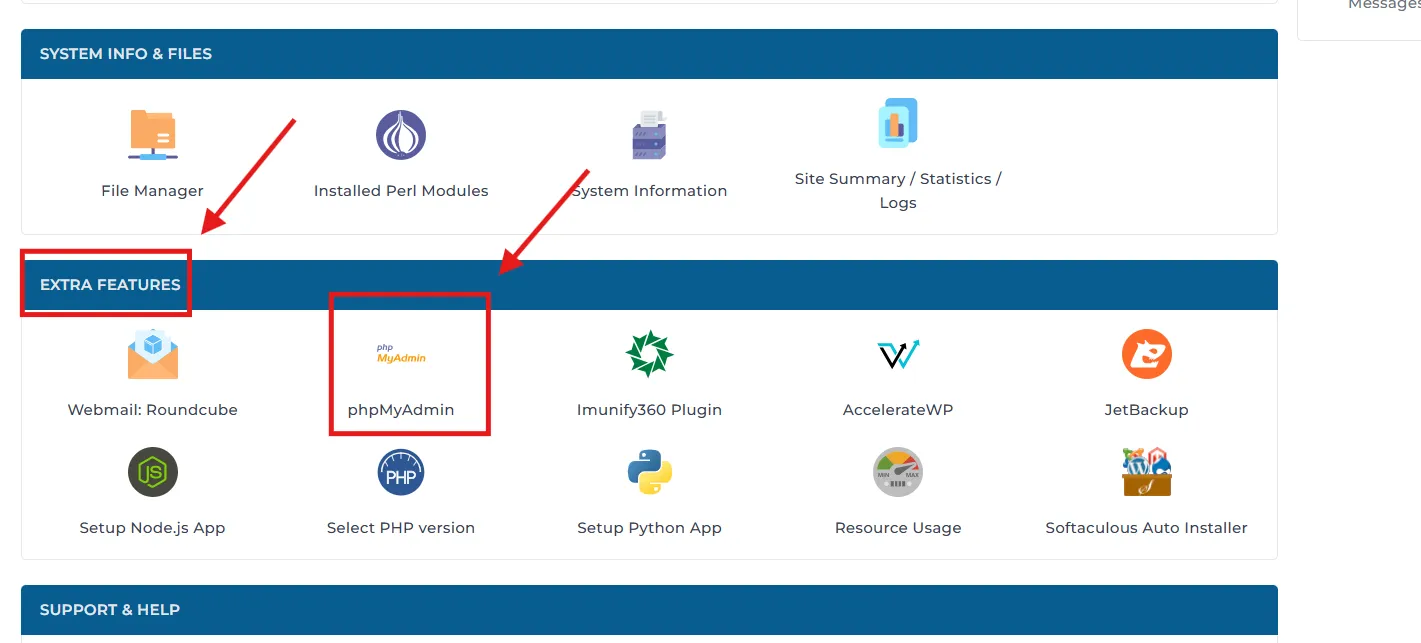Click the "Softaculous Auto Installer" text label
1421x643 pixels.
click(x=1146, y=528)
